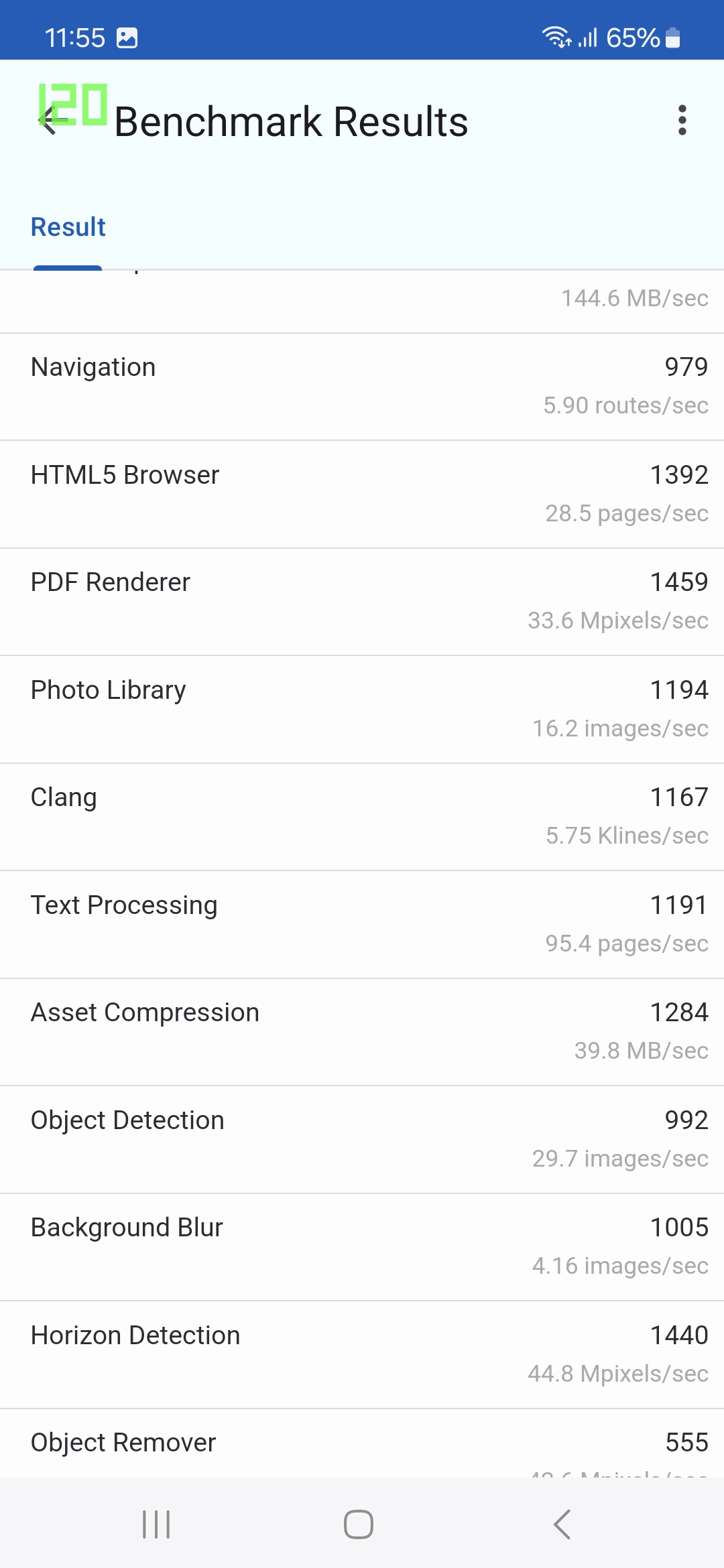Select the Object Detection entry

coord(362,1140)
